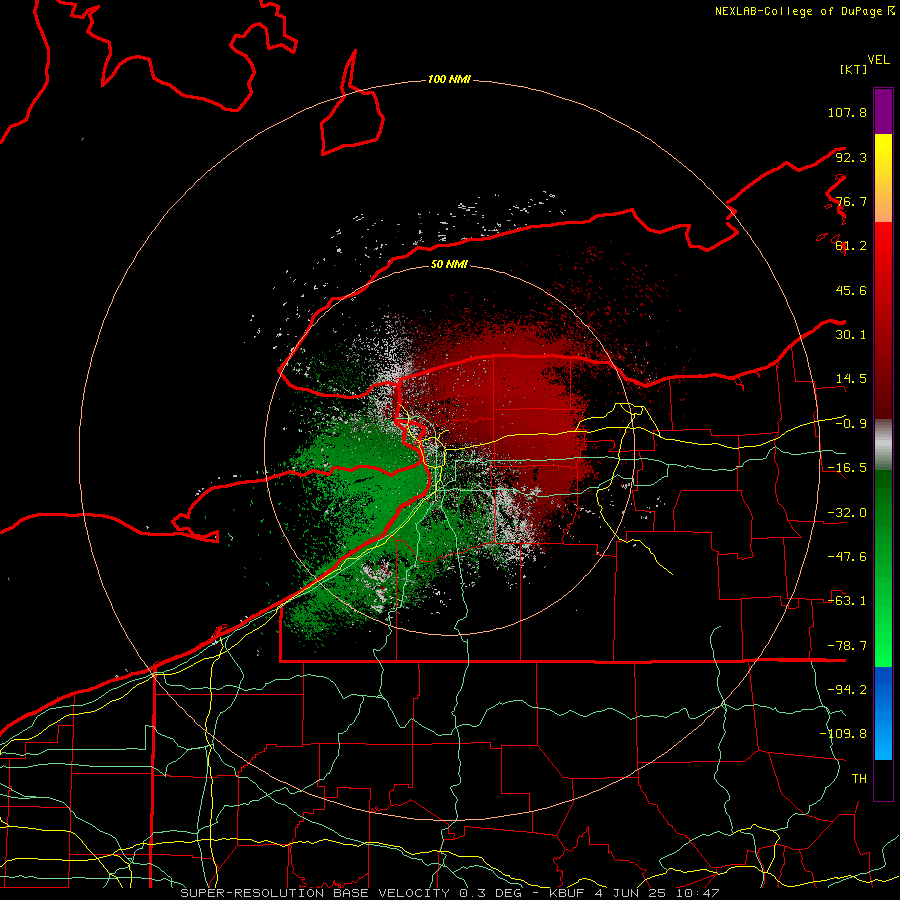Pick the purple segment of the color bar
Viewport: 900px width, 900px height.
(x=883, y=111)
